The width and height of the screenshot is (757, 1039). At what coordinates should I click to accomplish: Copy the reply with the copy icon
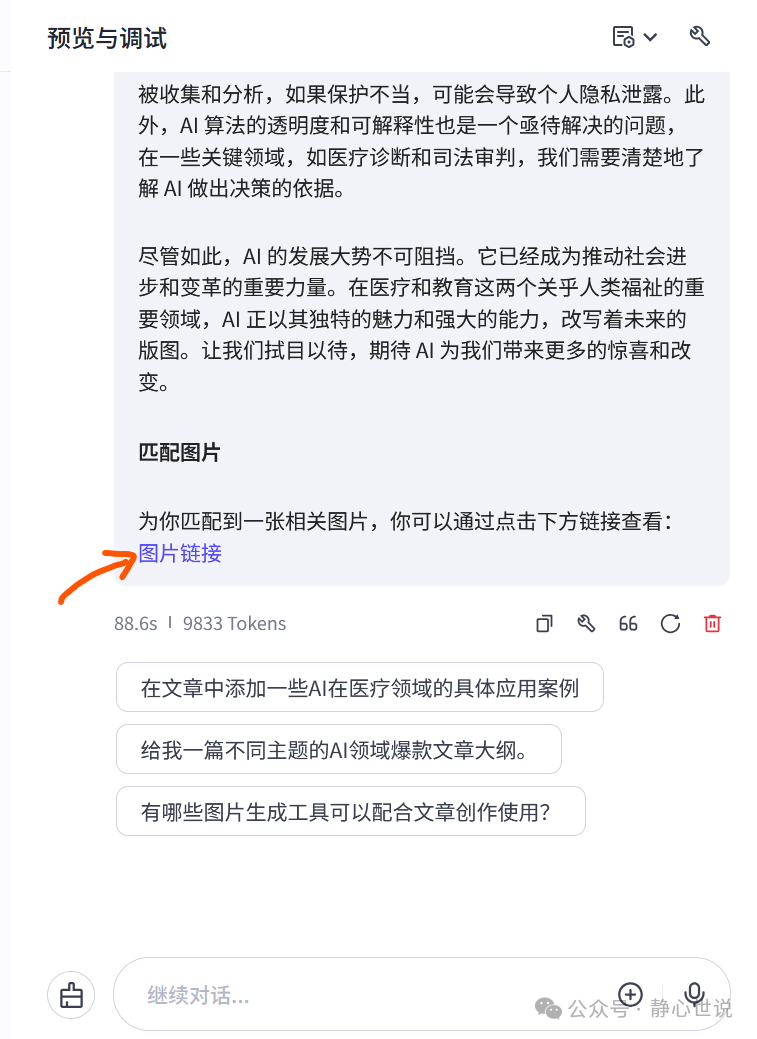coord(544,624)
